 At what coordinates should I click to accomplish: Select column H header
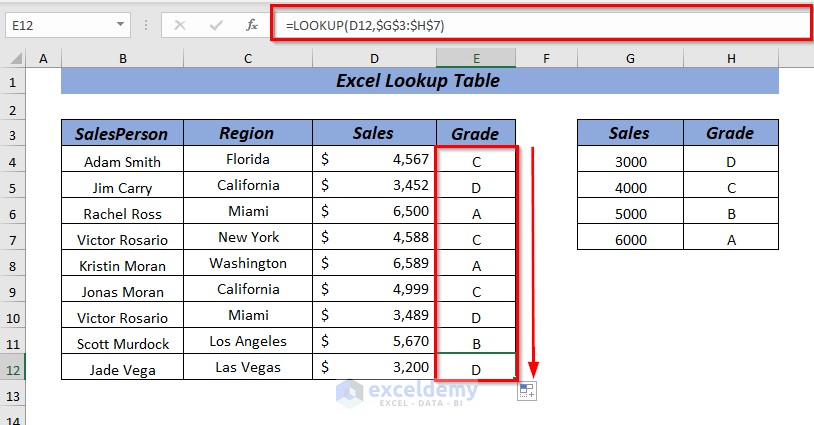[731, 59]
